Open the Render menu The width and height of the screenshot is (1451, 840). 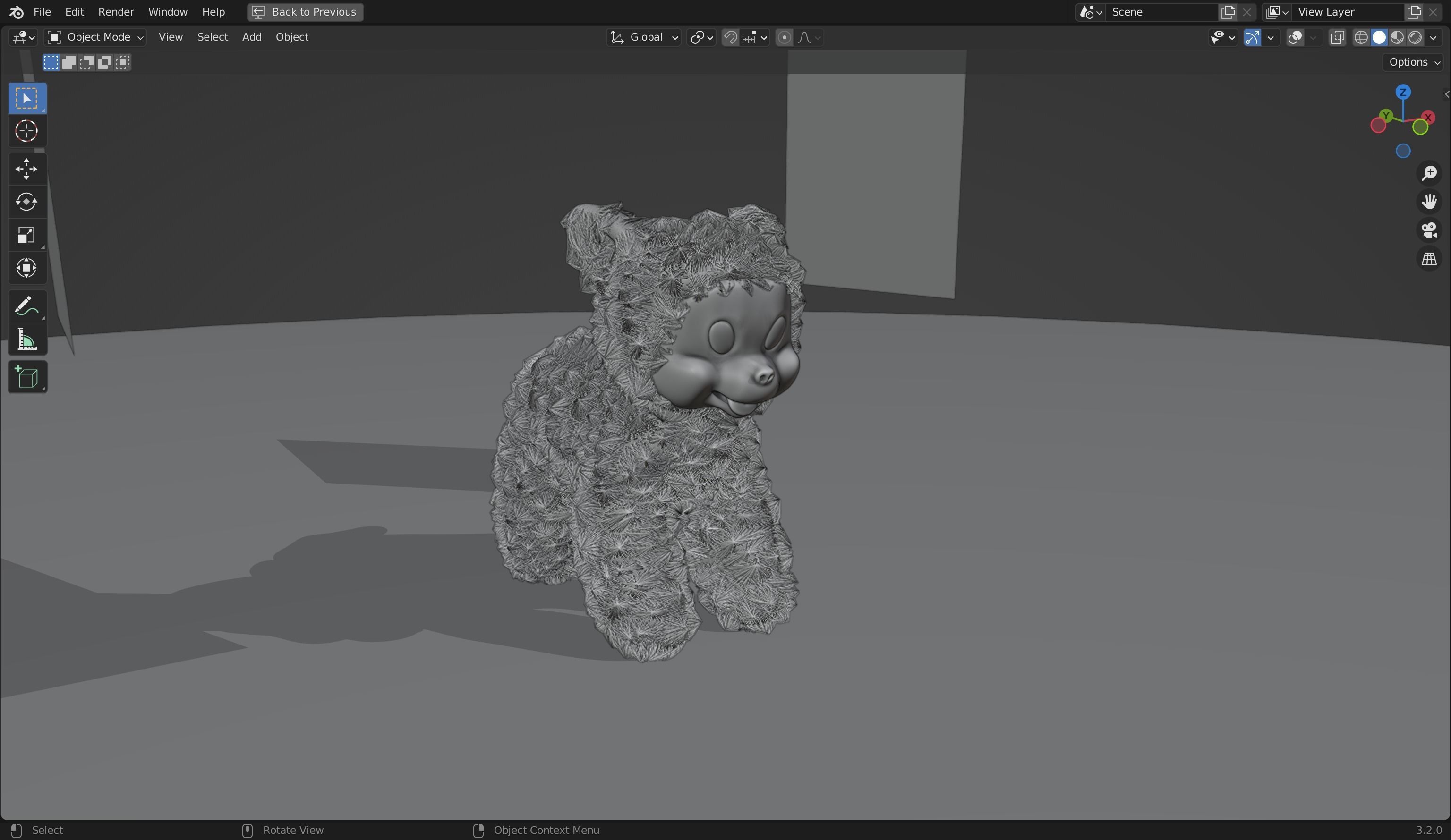point(116,12)
